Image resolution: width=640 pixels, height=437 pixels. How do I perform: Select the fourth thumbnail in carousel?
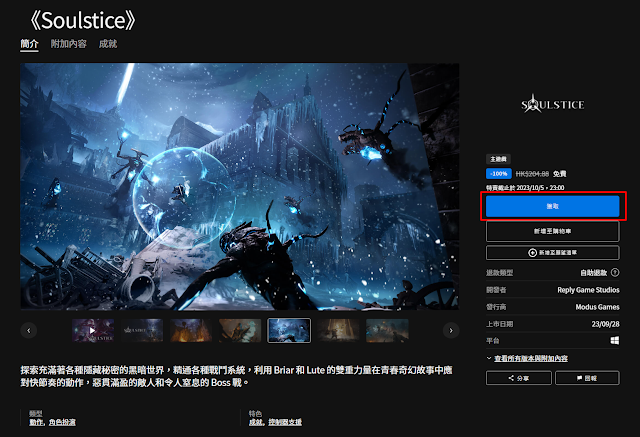pos(240,331)
